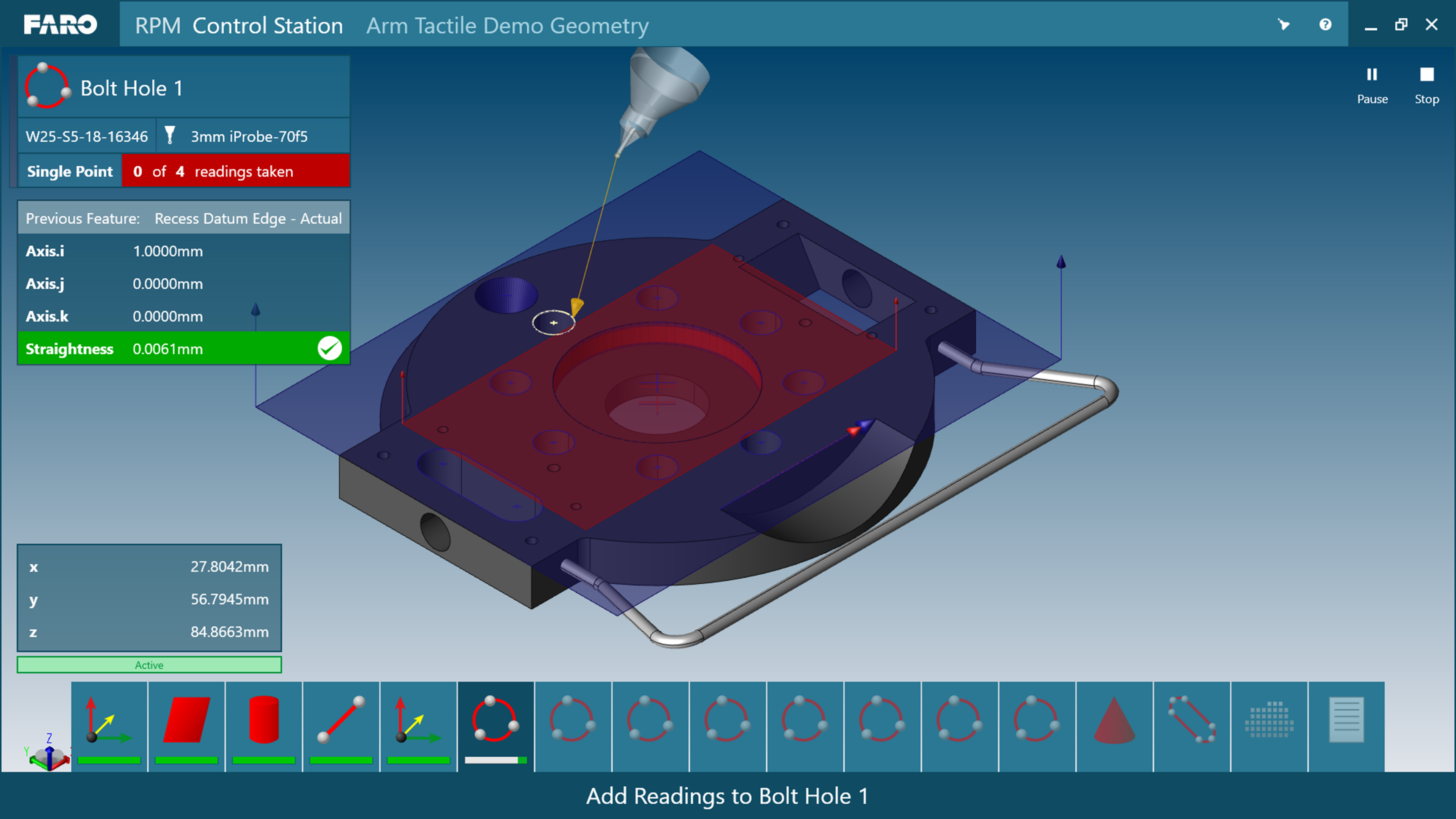Select the slot feature step icon

(x=1192, y=726)
